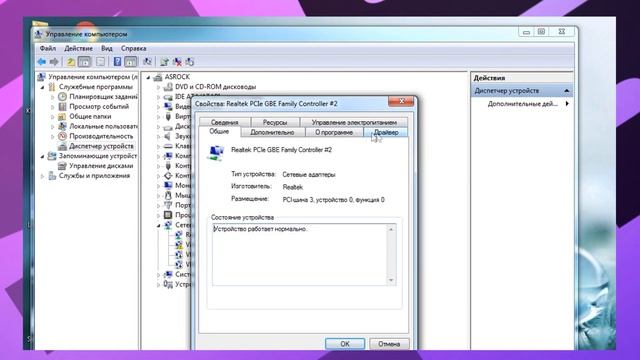Viewport: 640px width, 360px height.
Task: Click the Управление дисками icon
Action: (62, 166)
